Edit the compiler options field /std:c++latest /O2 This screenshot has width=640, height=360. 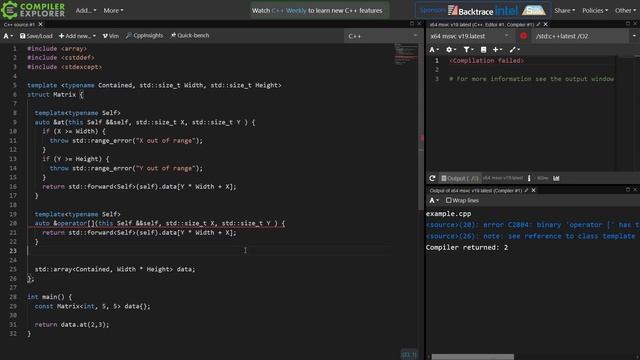[x=581, y=36]
